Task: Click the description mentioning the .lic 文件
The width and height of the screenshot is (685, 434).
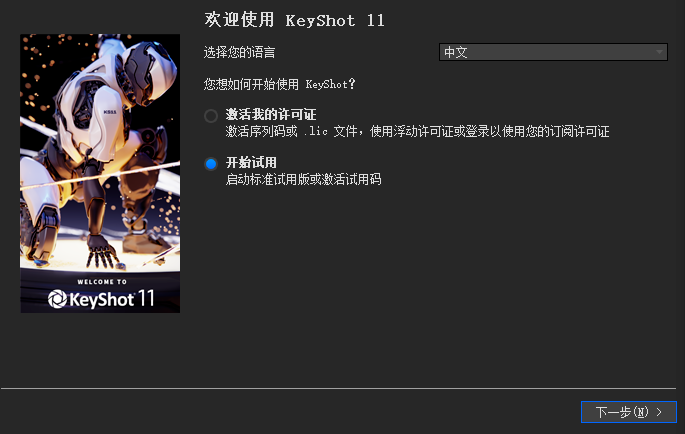Action: 417,131
